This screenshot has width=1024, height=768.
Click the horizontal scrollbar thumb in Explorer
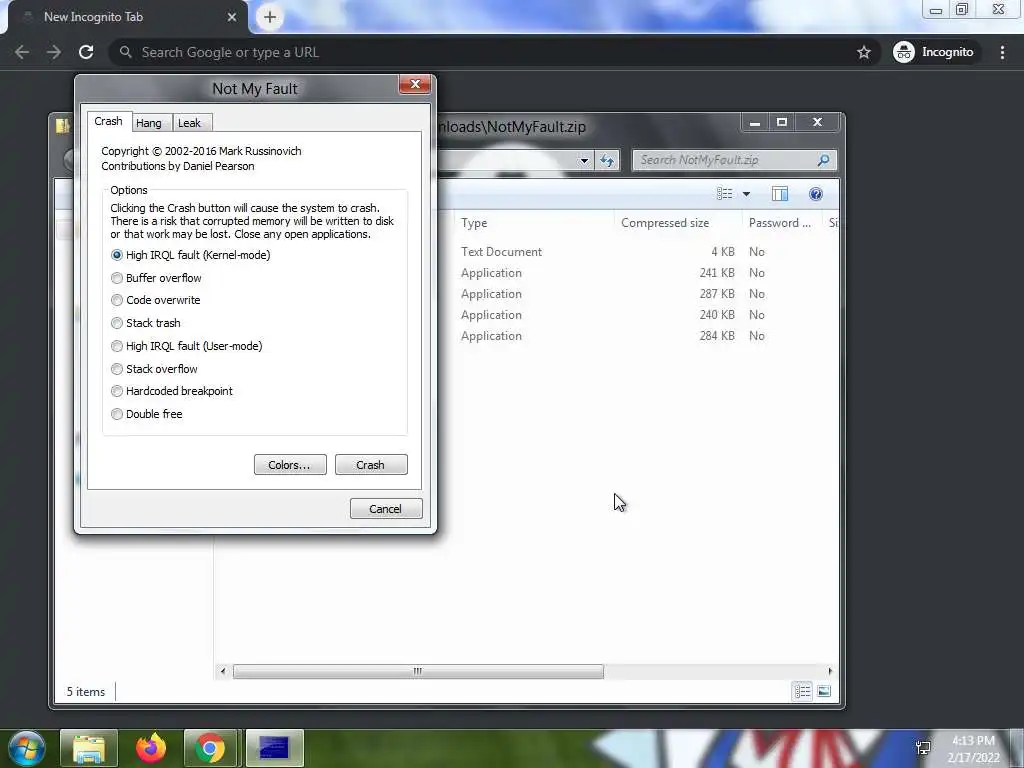tap(418, 671)
